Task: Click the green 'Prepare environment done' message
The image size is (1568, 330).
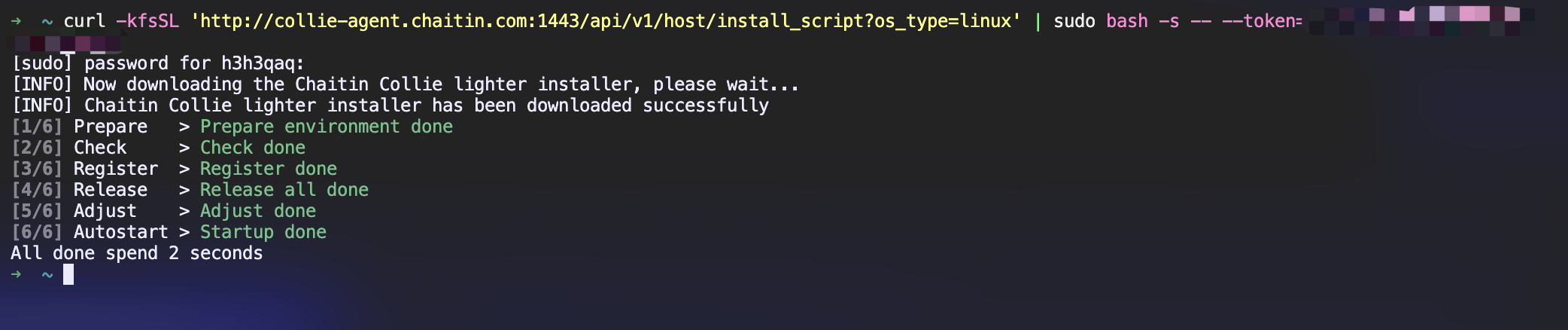Action: [327, 127]
